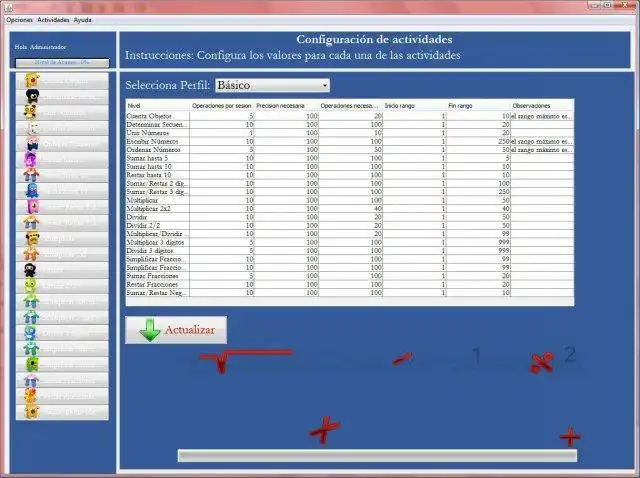Open the Ayuda menu
640x478 pixels.
pos(82,20)
